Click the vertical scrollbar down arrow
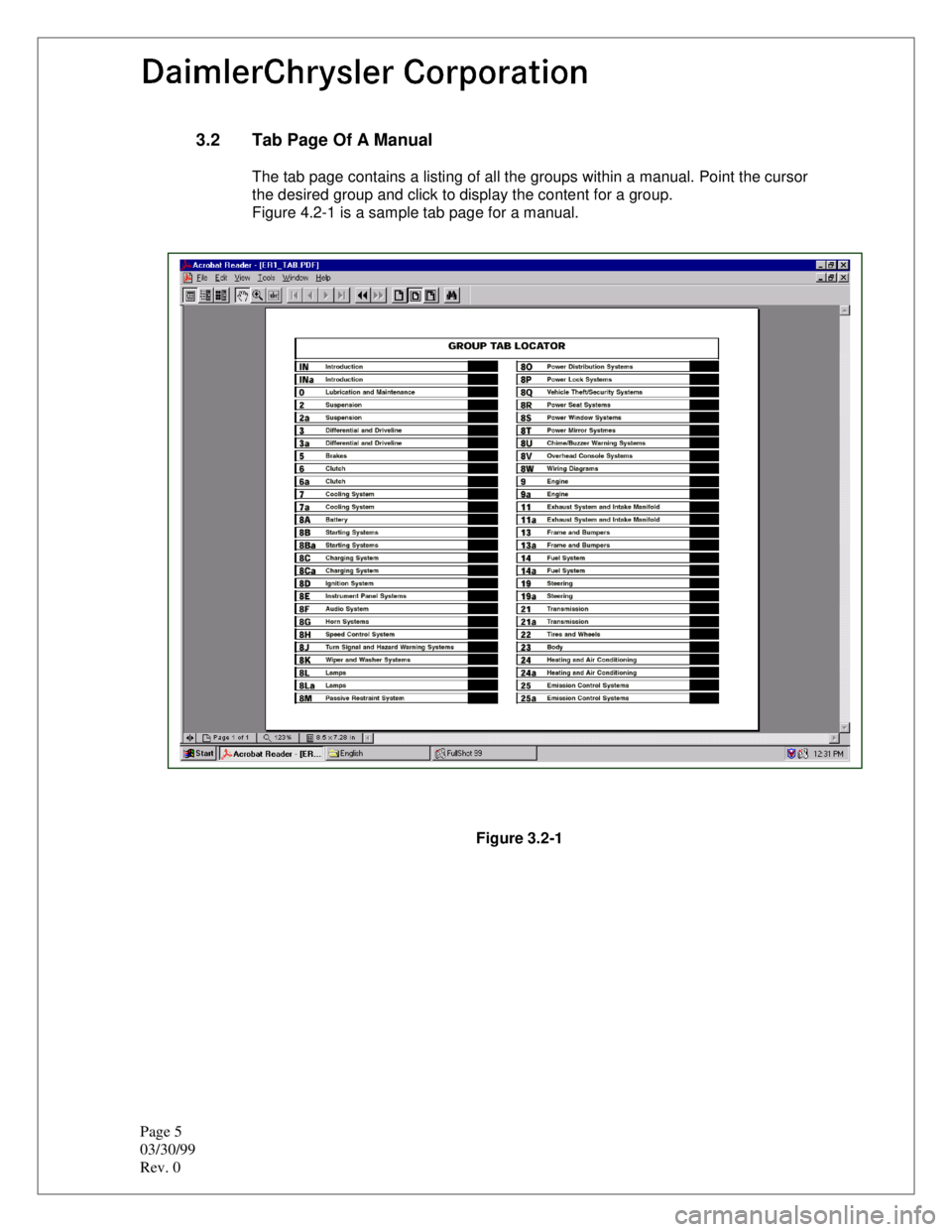The image size is (952, 1232). click(845, 727)
